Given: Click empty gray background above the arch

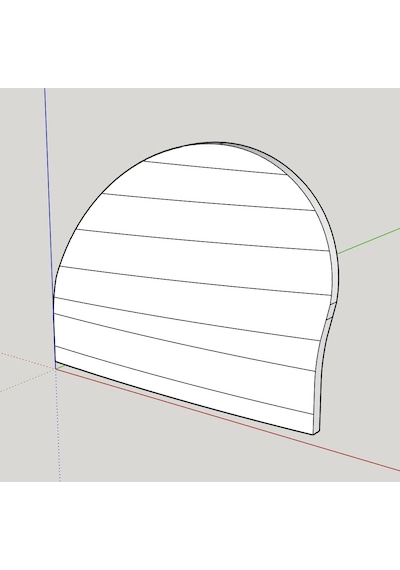Looking at the screenshot, I should click(218, 113).
